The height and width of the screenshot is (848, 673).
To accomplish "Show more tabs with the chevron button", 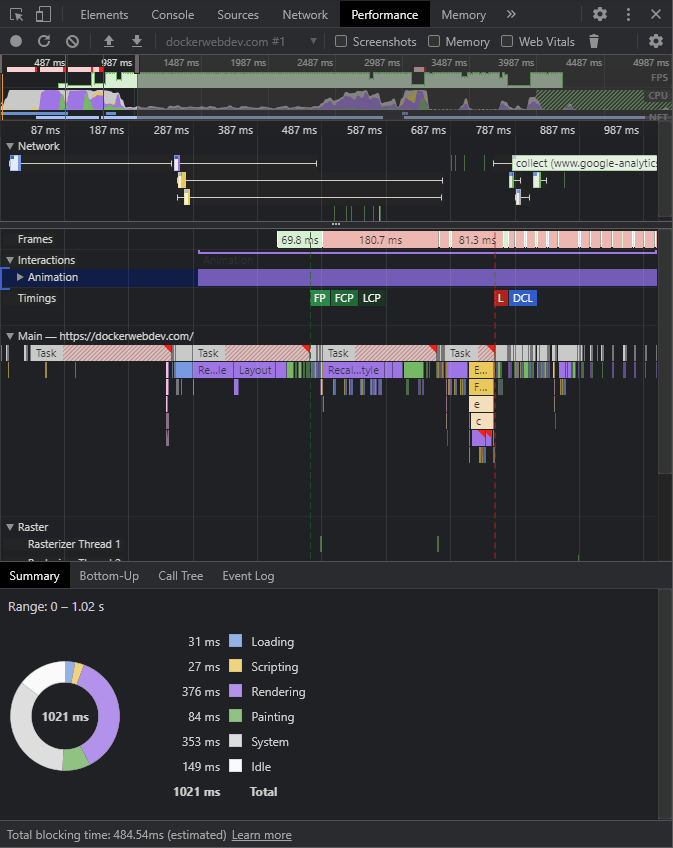I will click(511, 15).
